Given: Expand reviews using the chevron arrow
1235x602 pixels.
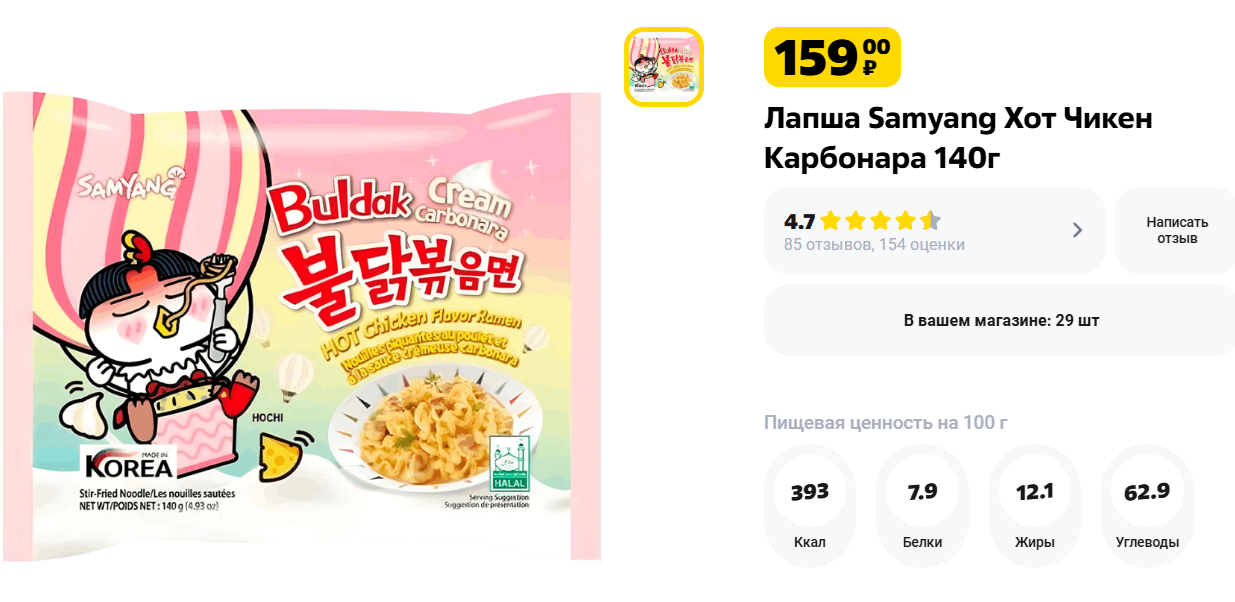Looking at the screenshot, I should click(1077, 230).
